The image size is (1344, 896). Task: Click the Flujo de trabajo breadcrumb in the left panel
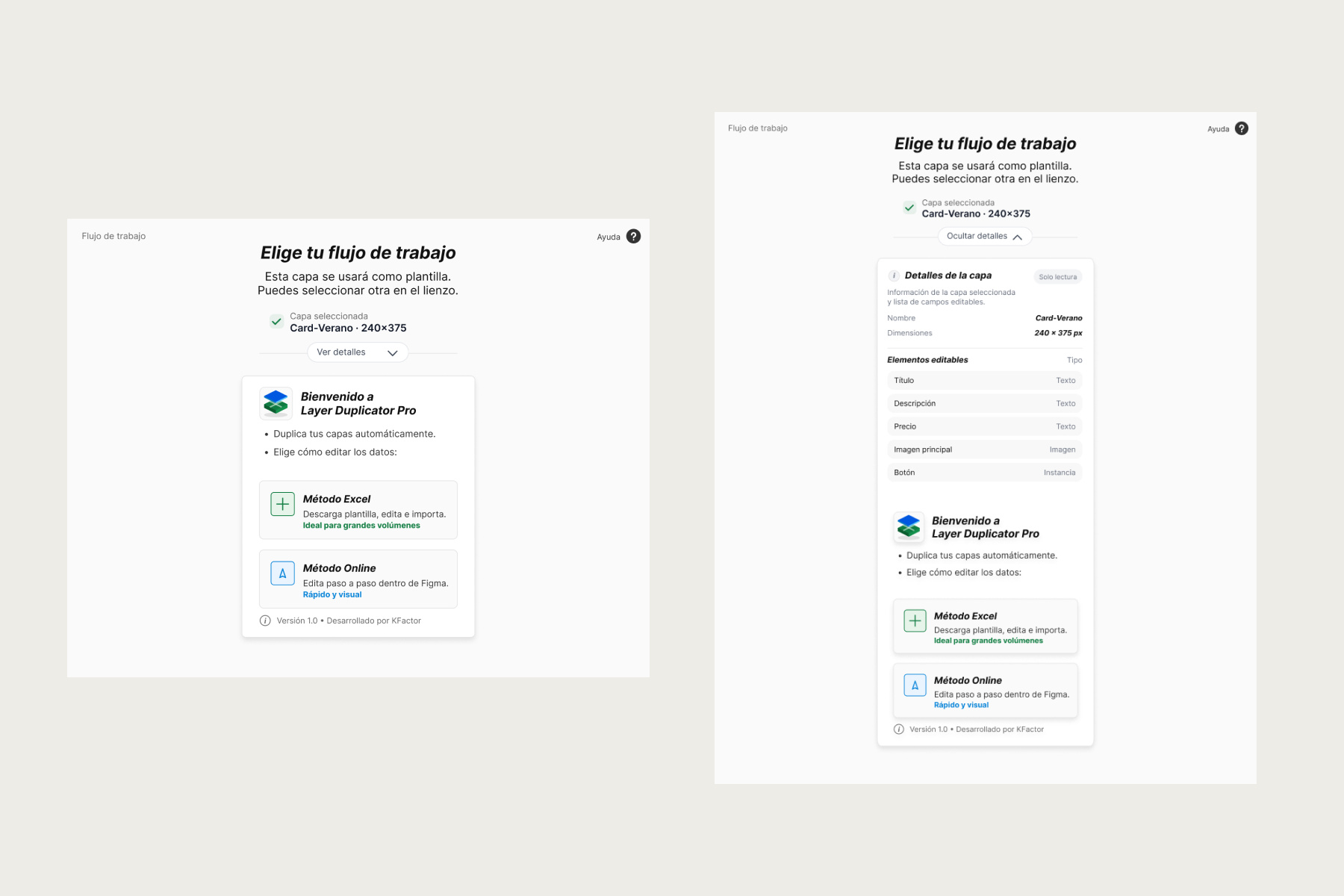[113, 236]
